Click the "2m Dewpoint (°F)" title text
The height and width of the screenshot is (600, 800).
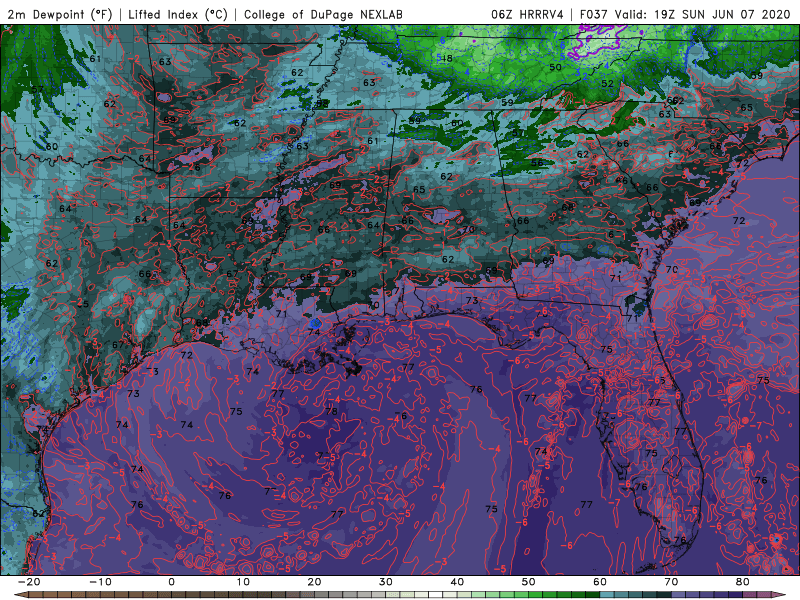59,14
